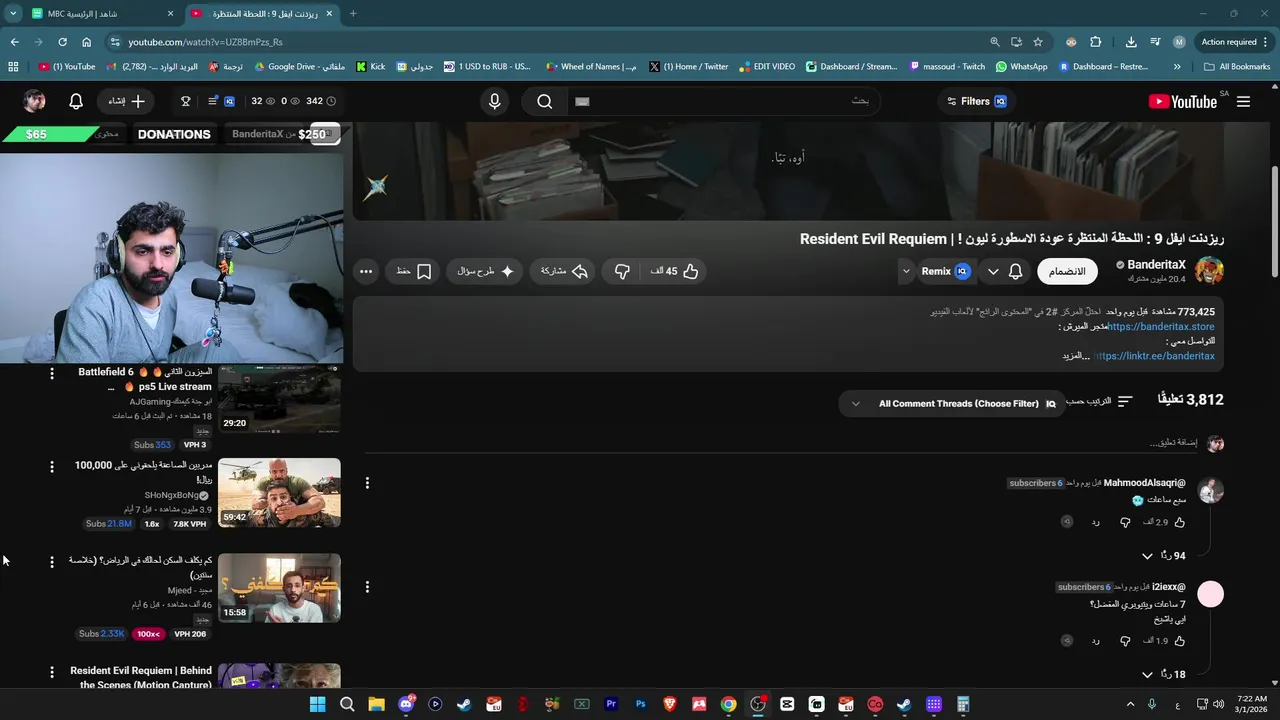The height and width of the screenshot is (720, 1280).
Task: Open the 59:42 SHoNgxBoNg video thumbnail
Action: point(279,493)
